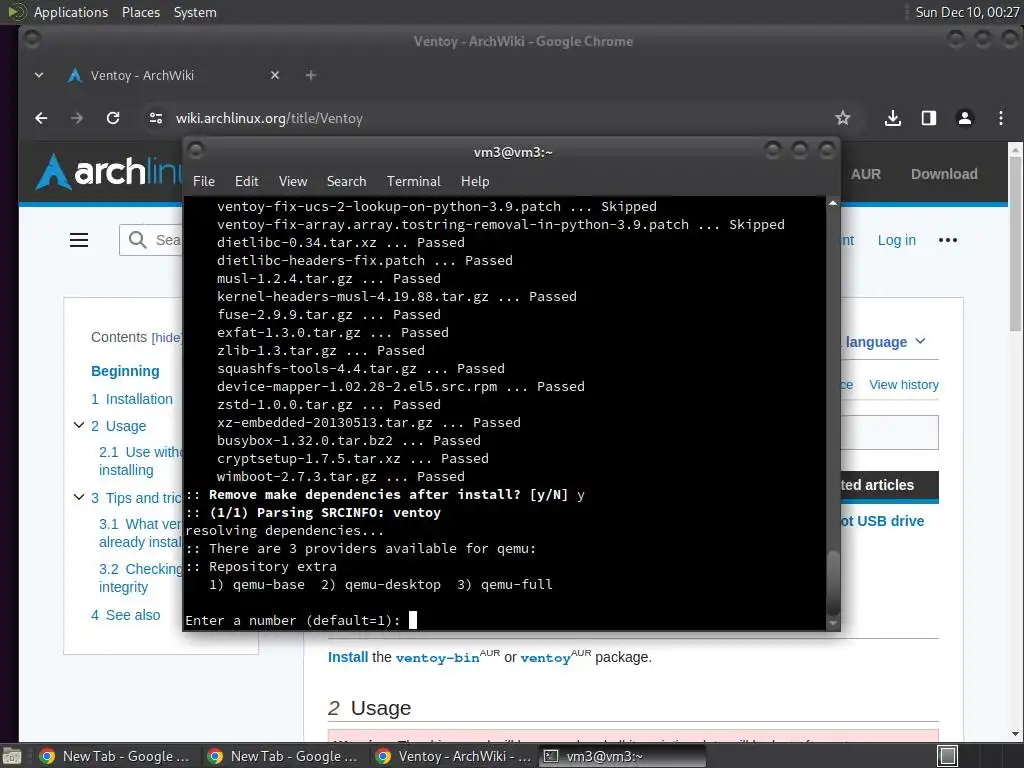Go to 3.2 Checking integrity entry
The image size is (1024, 768).
tap(140, 578)
